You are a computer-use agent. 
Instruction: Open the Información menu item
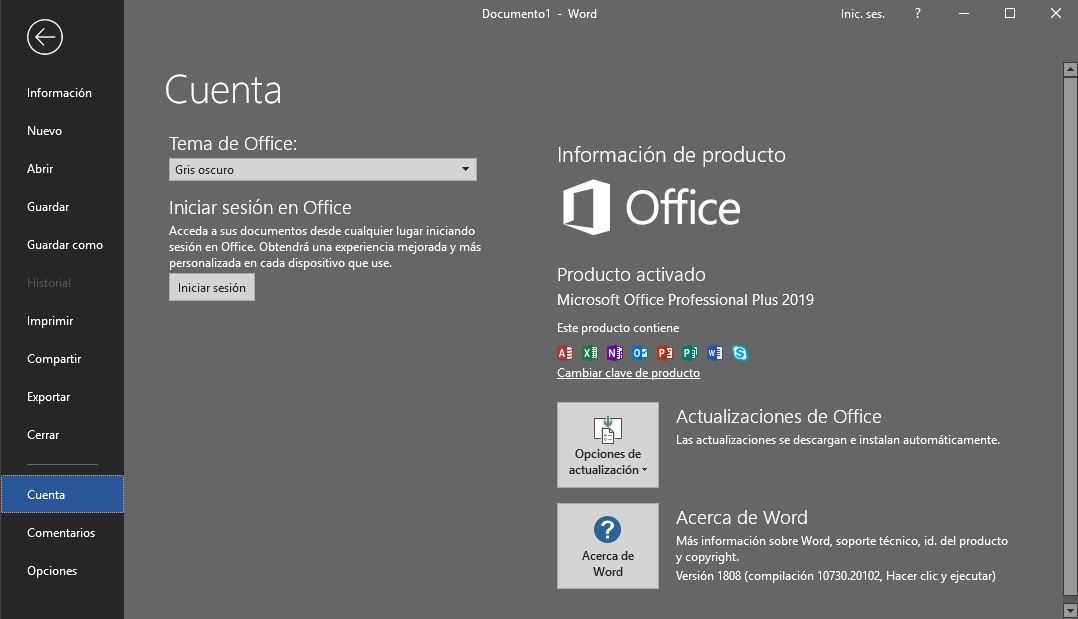59,93
